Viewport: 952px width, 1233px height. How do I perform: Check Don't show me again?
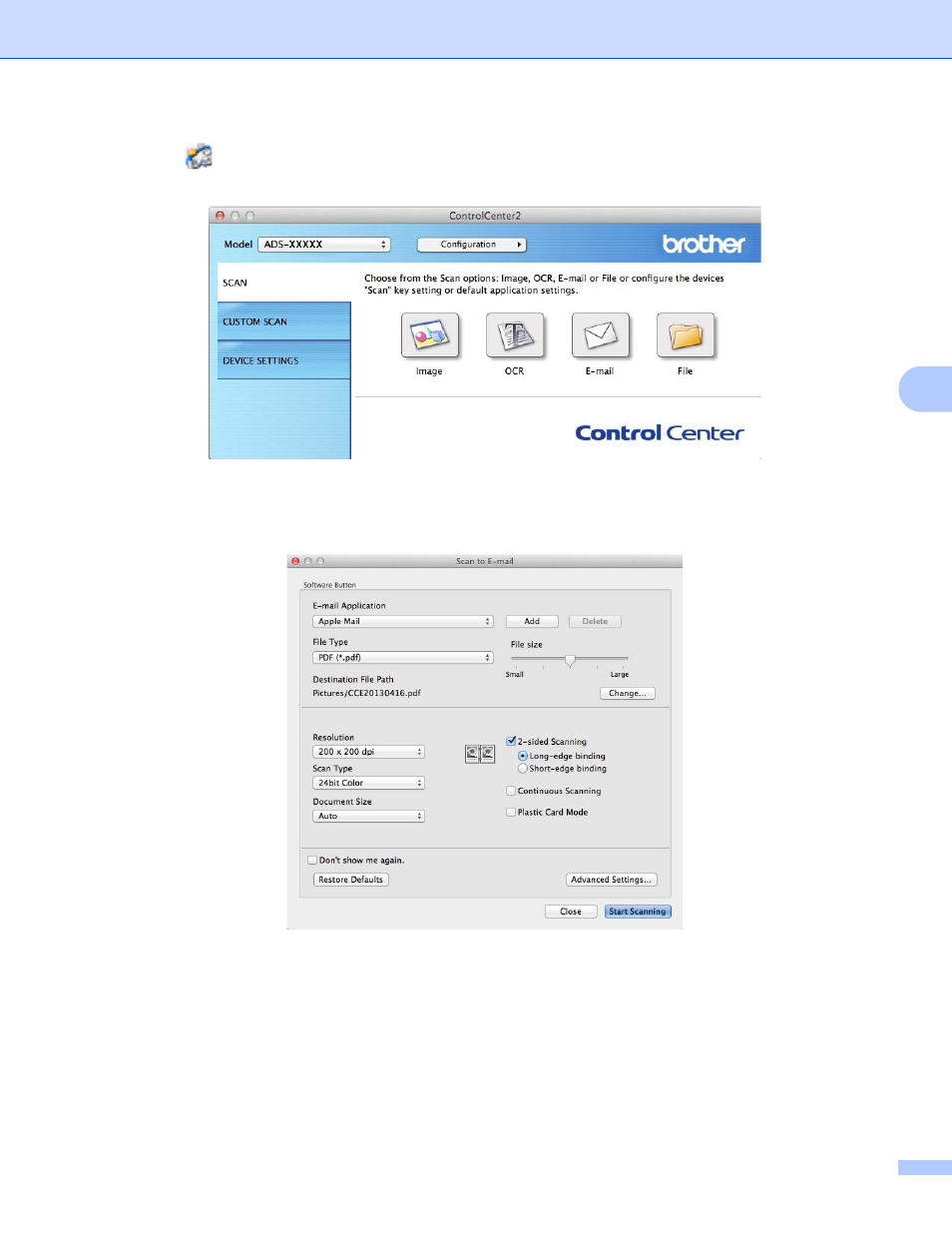(x=312, y=860)
